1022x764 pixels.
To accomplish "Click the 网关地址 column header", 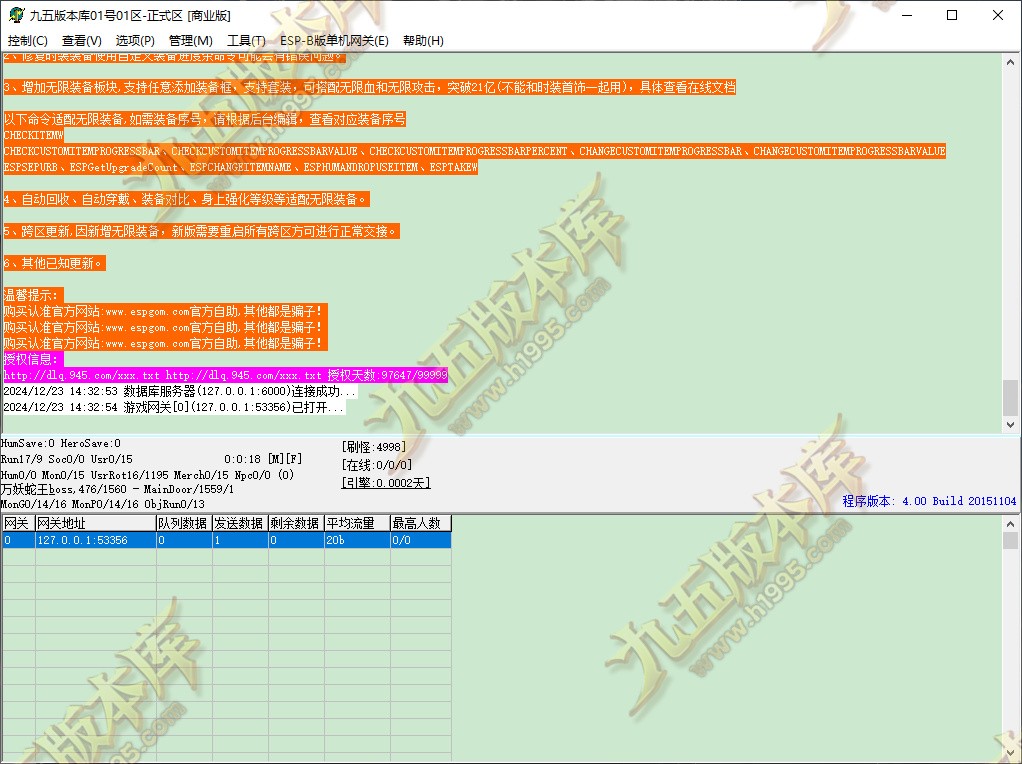I will click(96, 523).
